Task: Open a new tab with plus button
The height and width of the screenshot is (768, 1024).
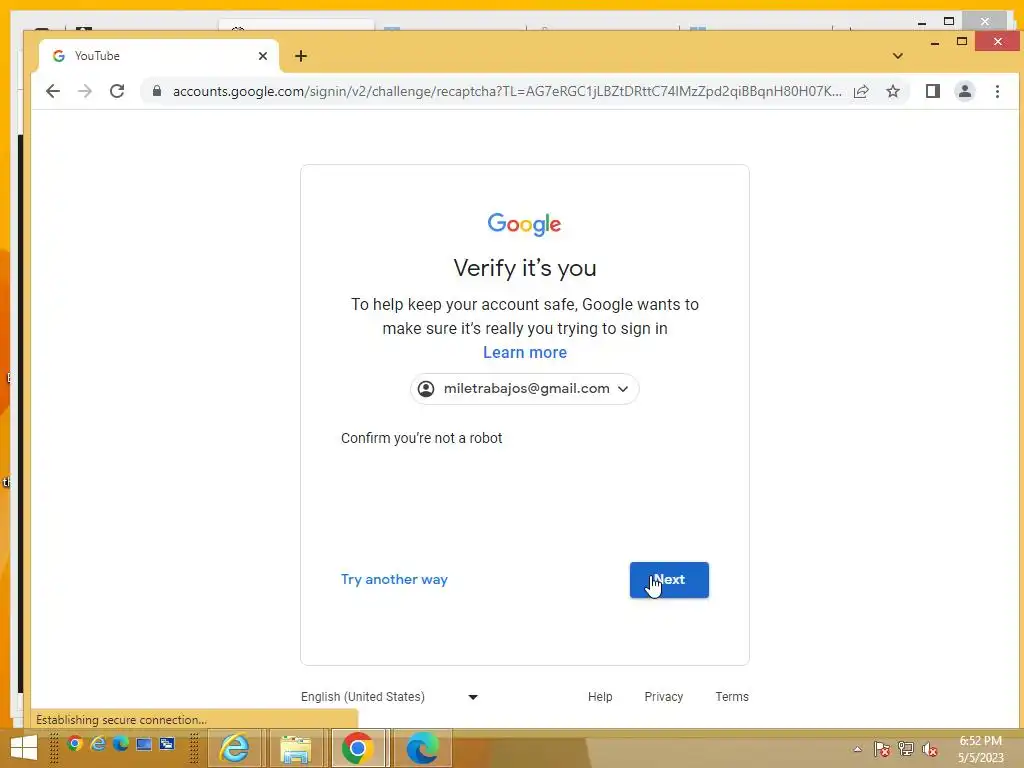Action: (x=300, y=56)
